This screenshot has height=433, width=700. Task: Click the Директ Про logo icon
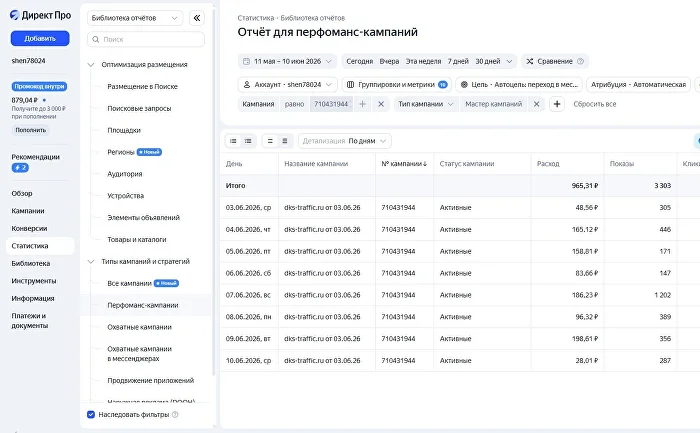pyautogui.click(x=15, y=15)
